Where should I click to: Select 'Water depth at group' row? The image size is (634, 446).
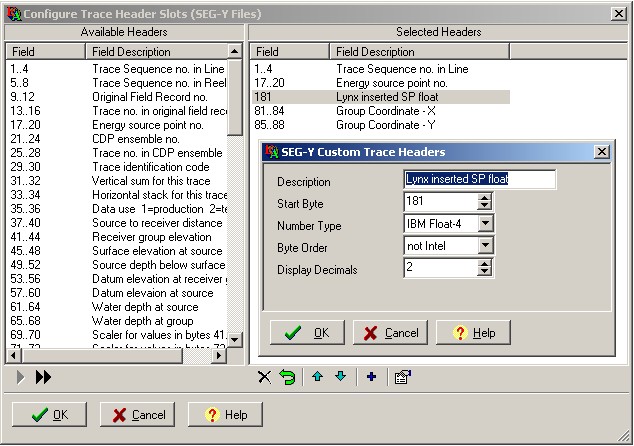[x=117, y=321]
